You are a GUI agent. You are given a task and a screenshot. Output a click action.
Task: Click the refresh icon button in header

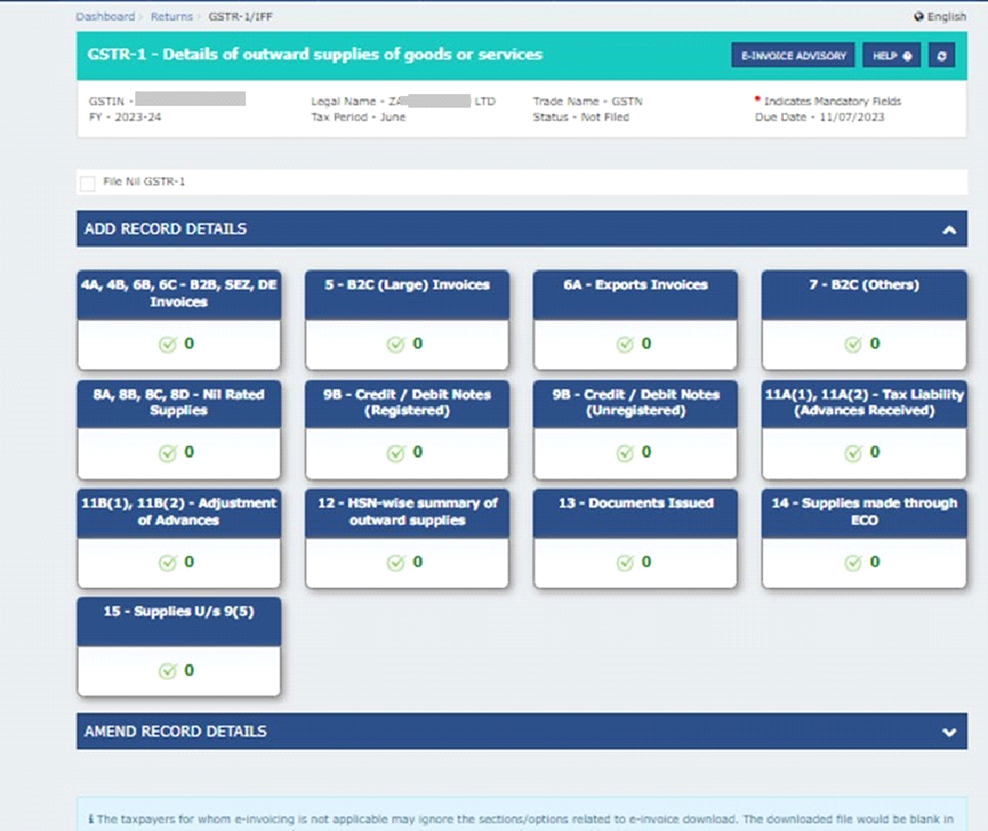click(x=941, y=56)
